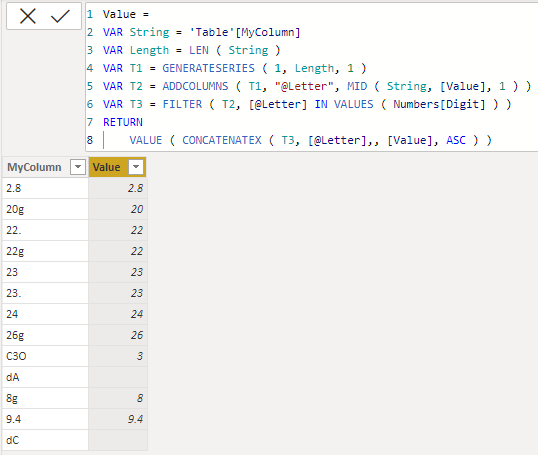This screenshot has height=455, width=538.
Task: Select MyColumn cell '26g'
Action: click(45, 335)
